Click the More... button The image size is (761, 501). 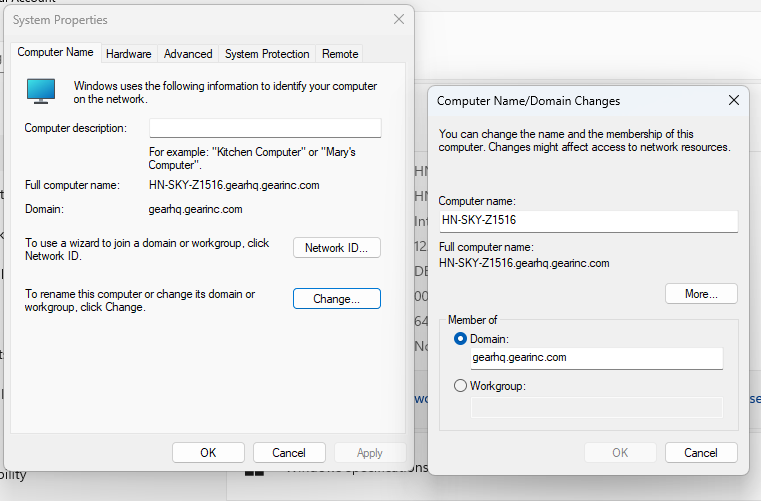coord(701,294)
